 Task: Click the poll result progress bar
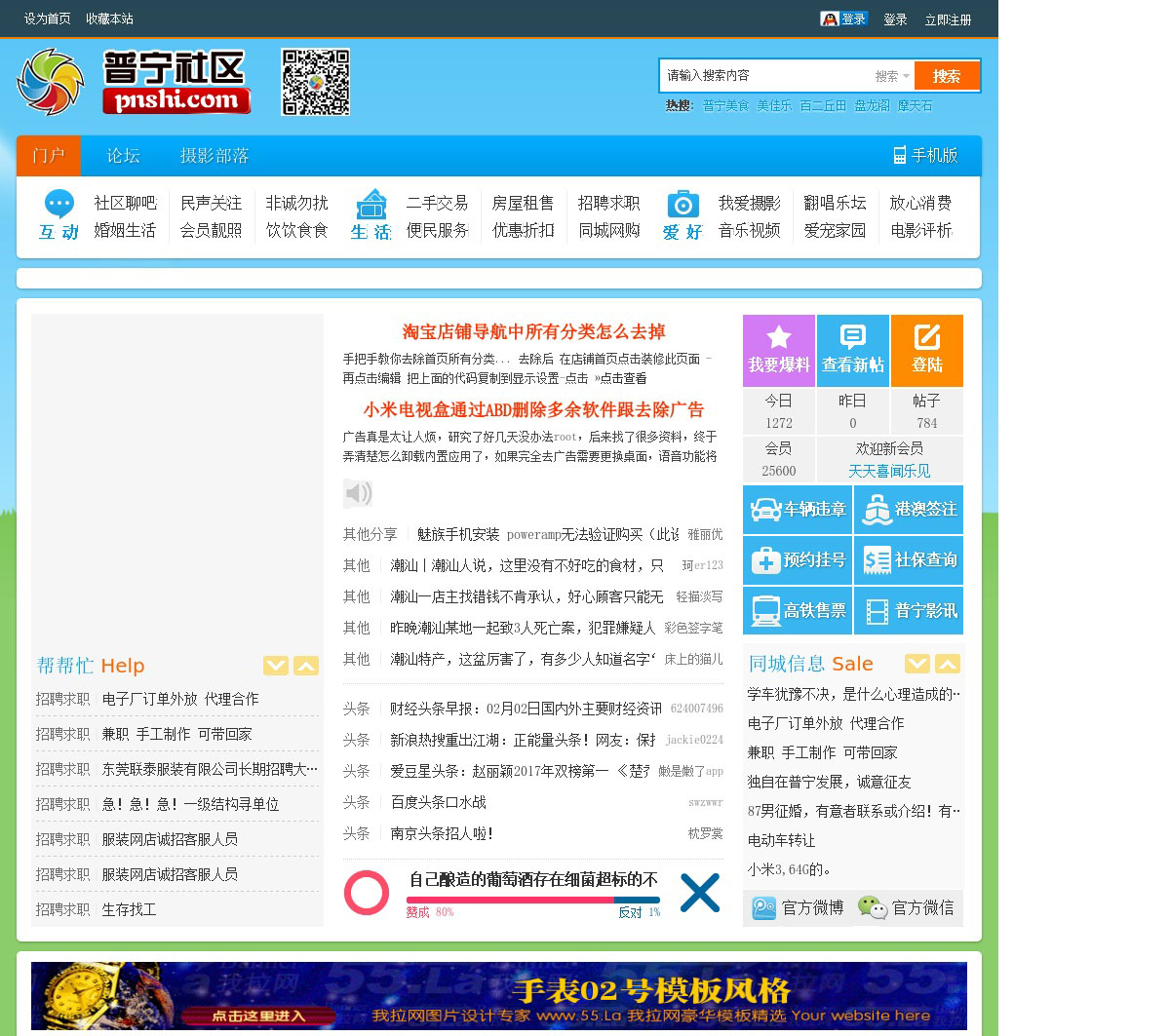[532, 900]
